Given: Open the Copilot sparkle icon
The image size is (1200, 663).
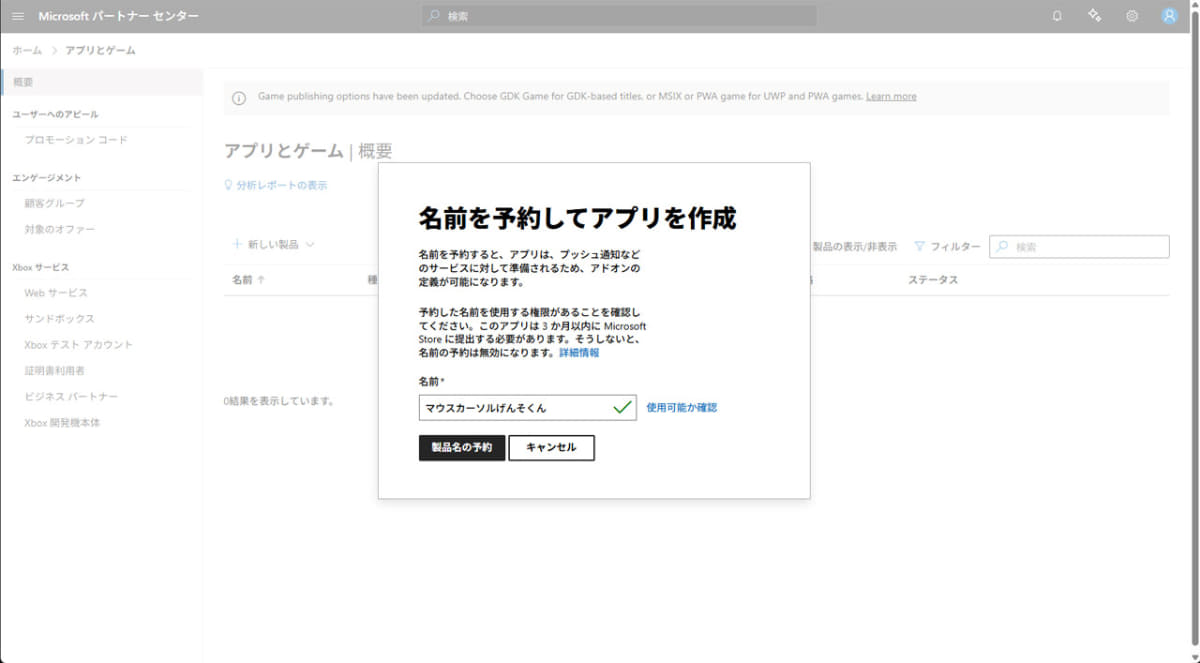Looking at the screenshot, I should pyautogui.click(x=1094, y=16).
